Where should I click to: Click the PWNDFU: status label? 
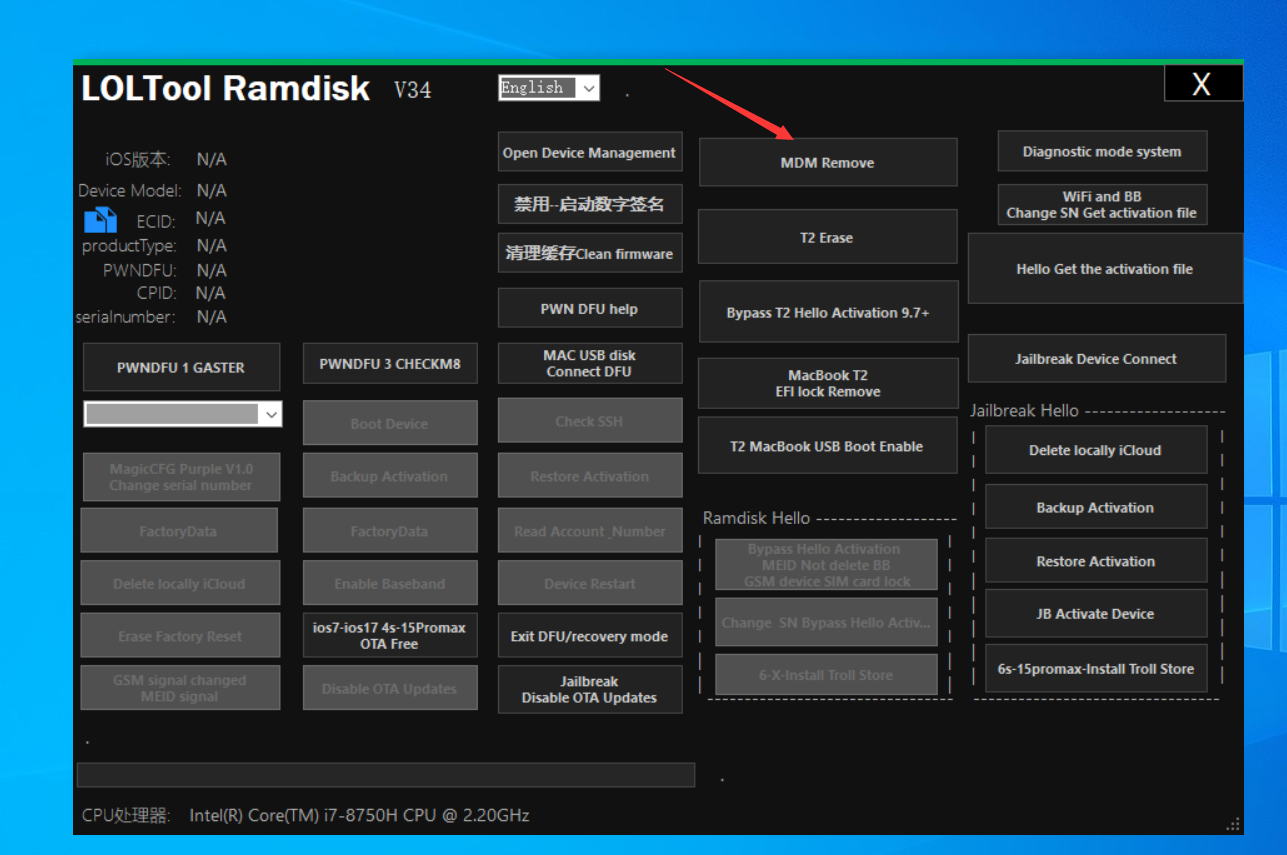tap(139, 270)
